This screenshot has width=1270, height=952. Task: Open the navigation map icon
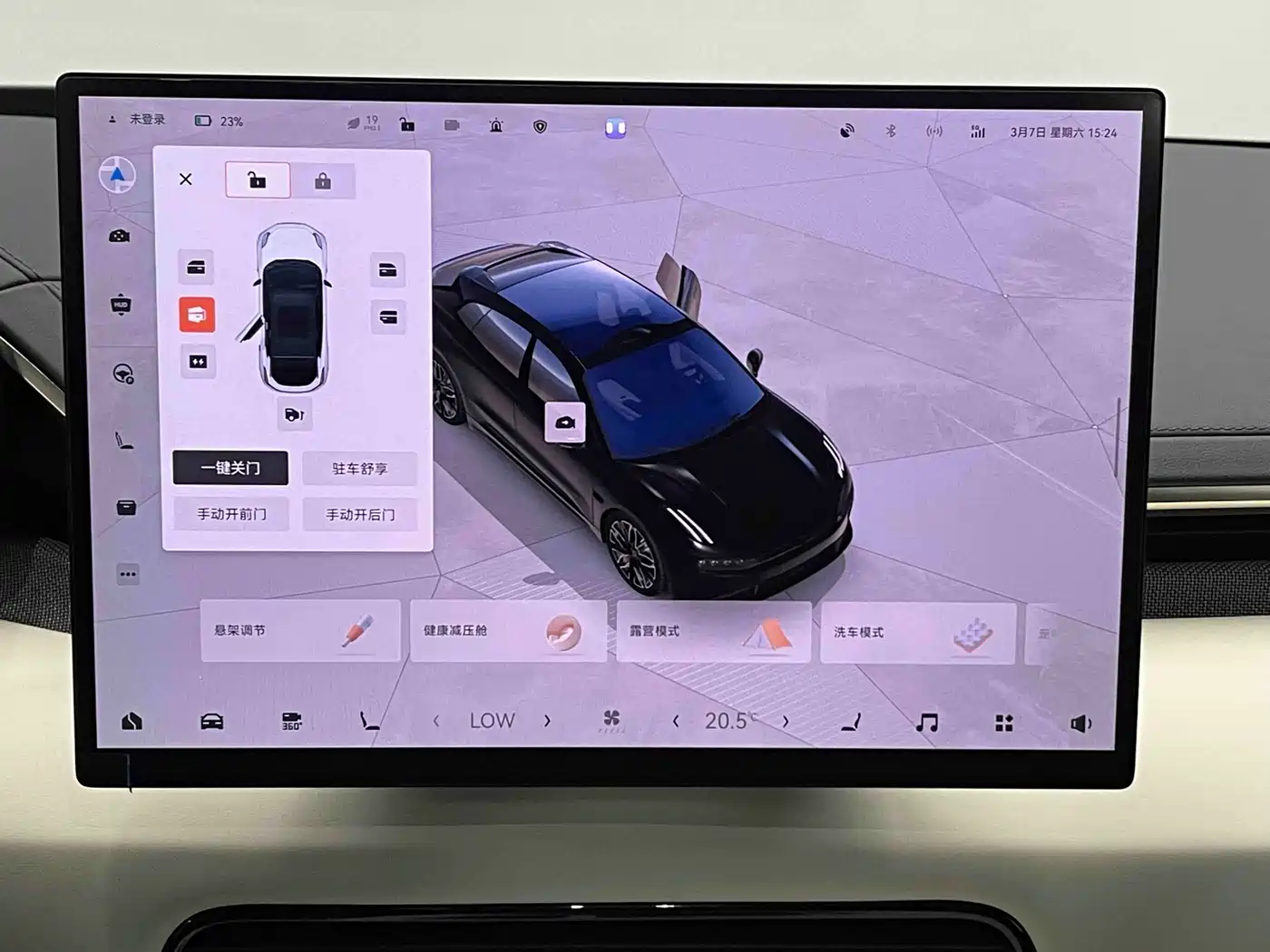pos(117,175)
